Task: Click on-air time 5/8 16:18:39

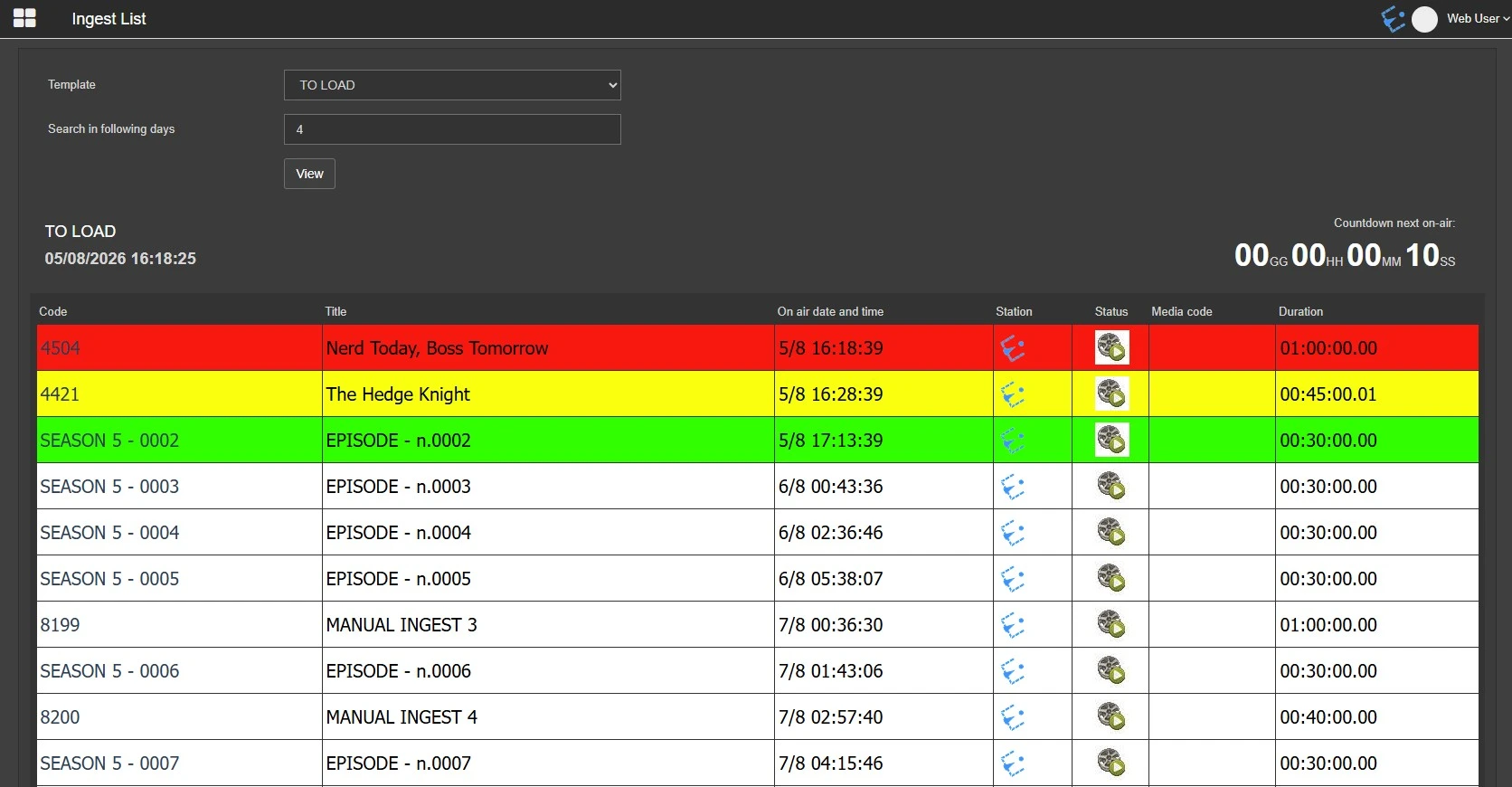Action: [x=831, y=348]
